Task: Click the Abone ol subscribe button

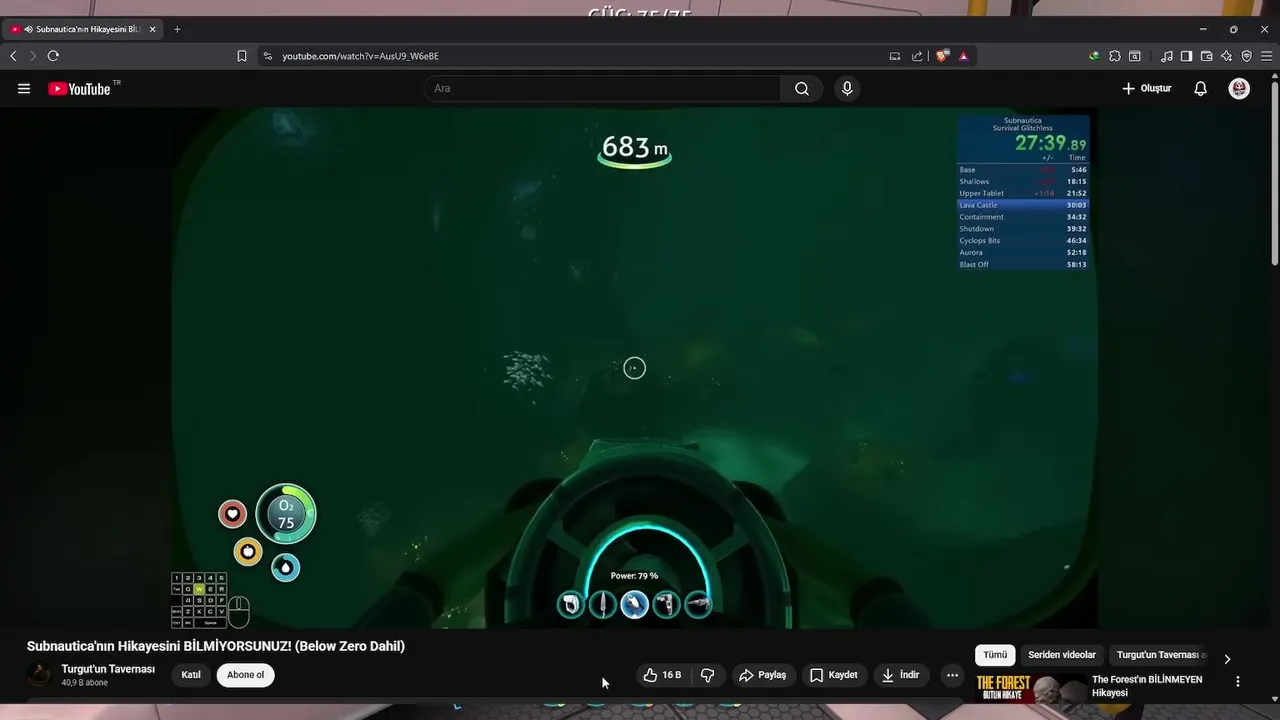Action: 246,675
